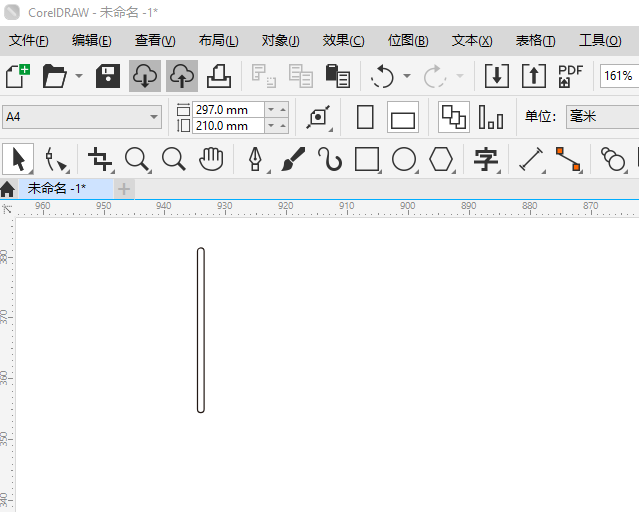639x512 pixels.
Task: Create a new document
Action: point(18,76)
